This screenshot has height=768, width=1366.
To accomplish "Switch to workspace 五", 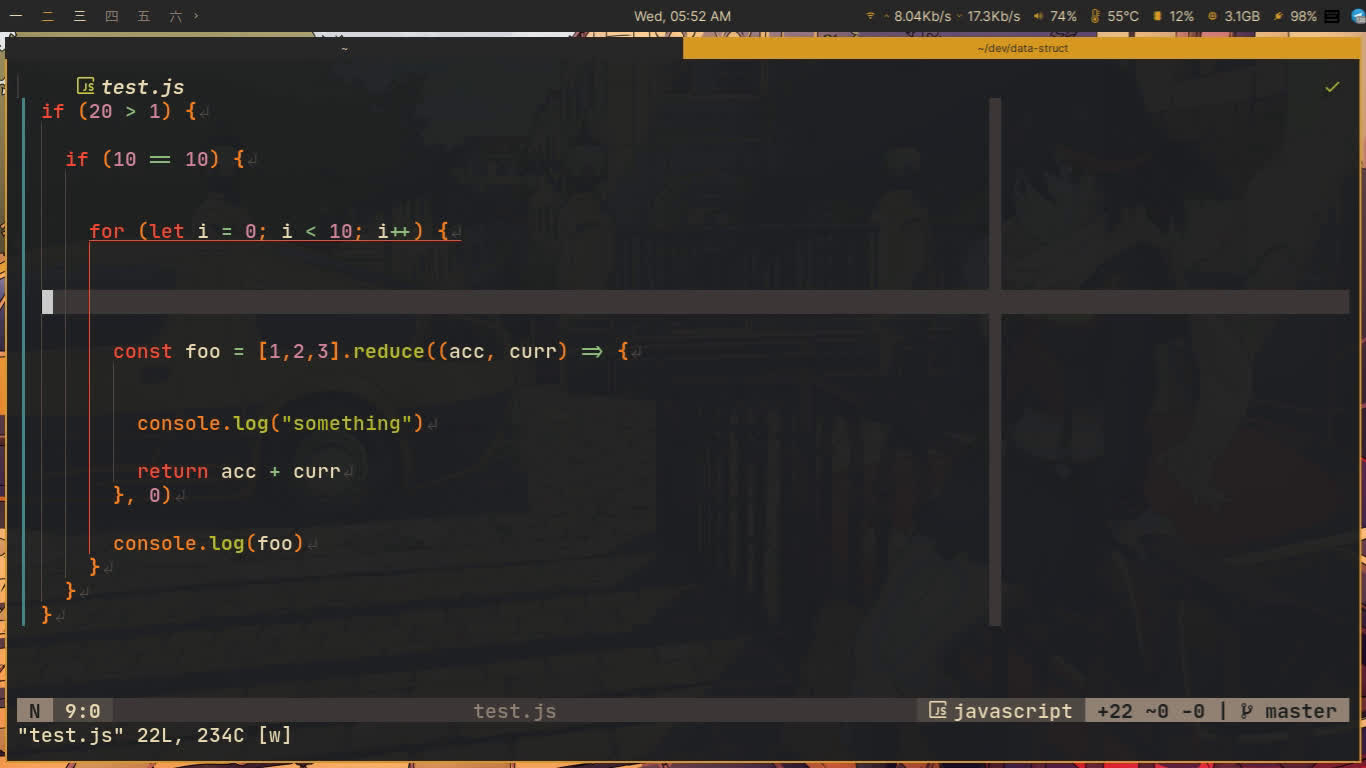I will point(144,16).
